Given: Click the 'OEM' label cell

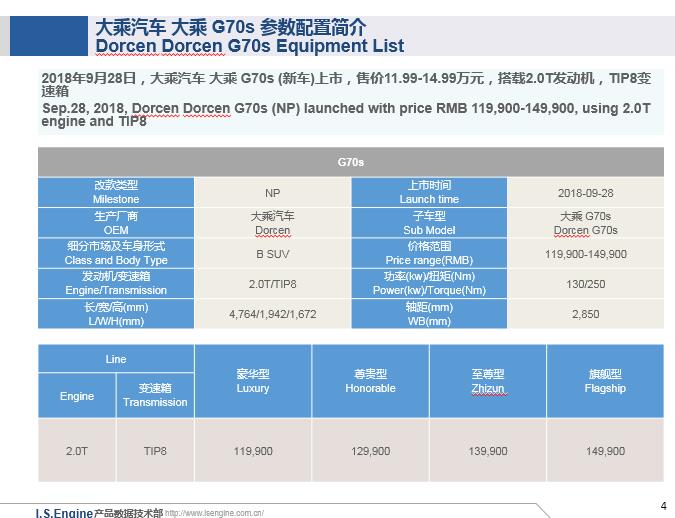Looking at the screenshot, I should [x=116, y=223].
